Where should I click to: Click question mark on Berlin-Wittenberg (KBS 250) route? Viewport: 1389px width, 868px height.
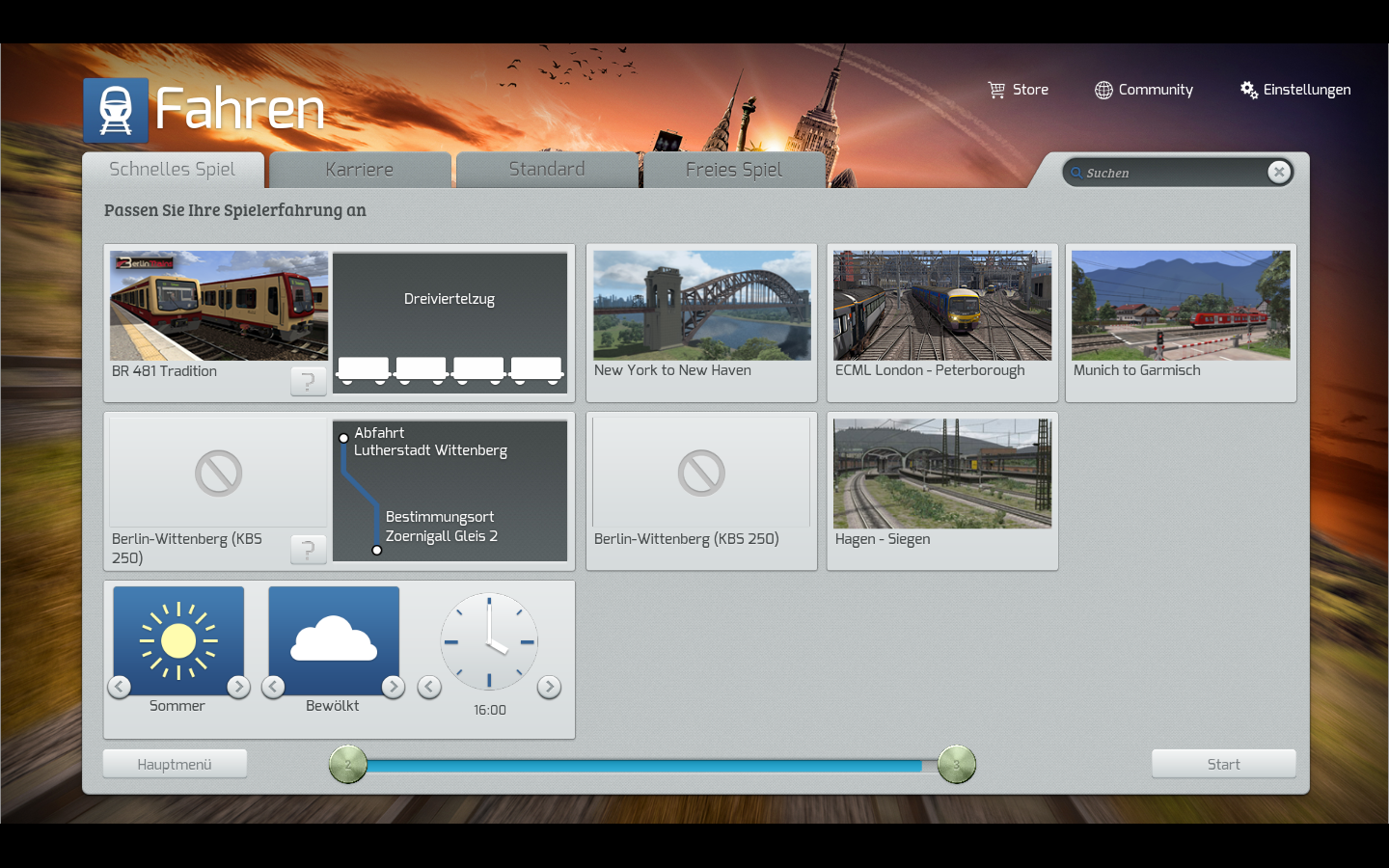309,550
